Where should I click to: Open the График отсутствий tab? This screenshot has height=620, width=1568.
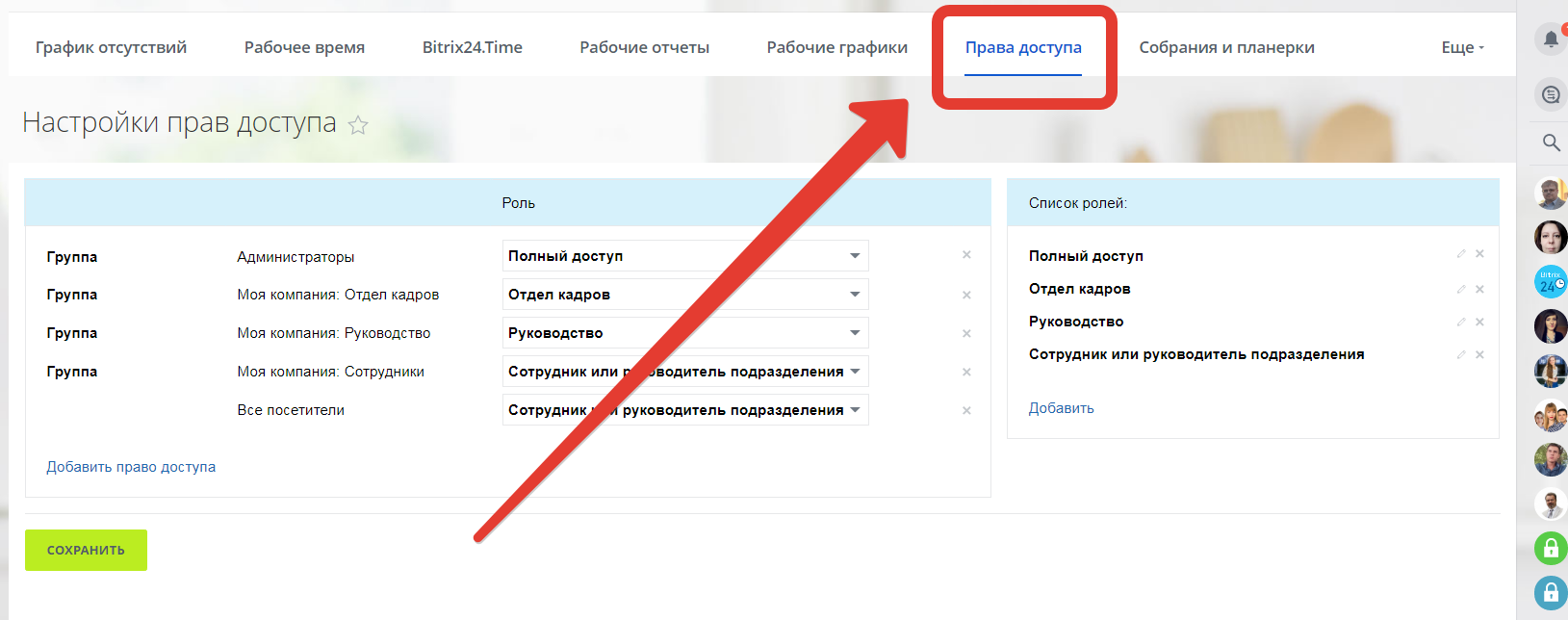pos(111,47)
